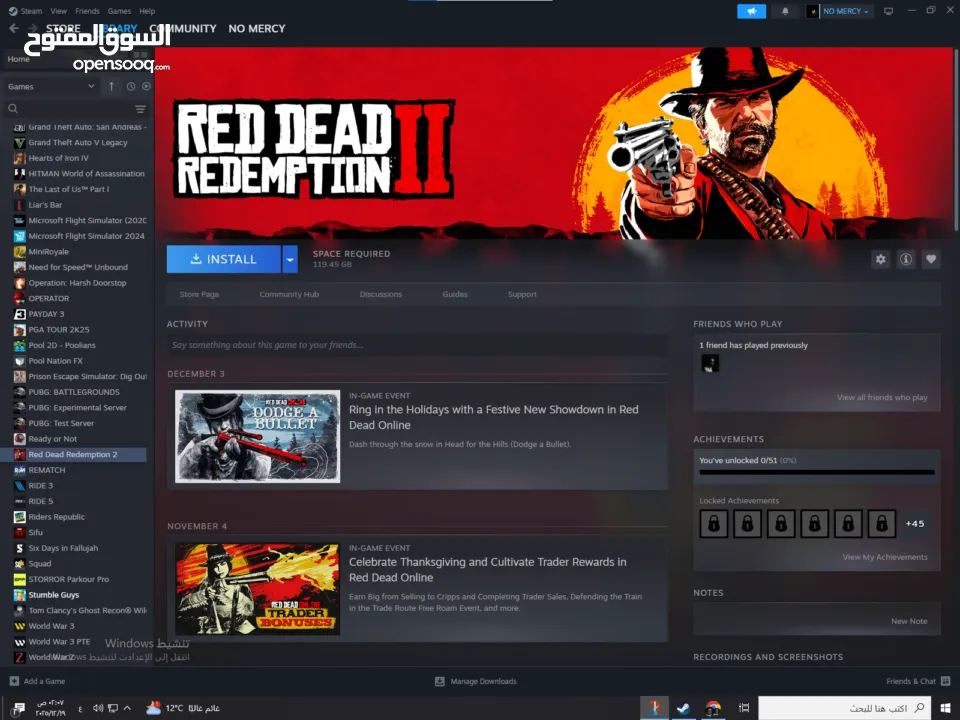Screen dimensions: 960x720
Task: Go to the Community Hub tab
Action: click(289, 294)
